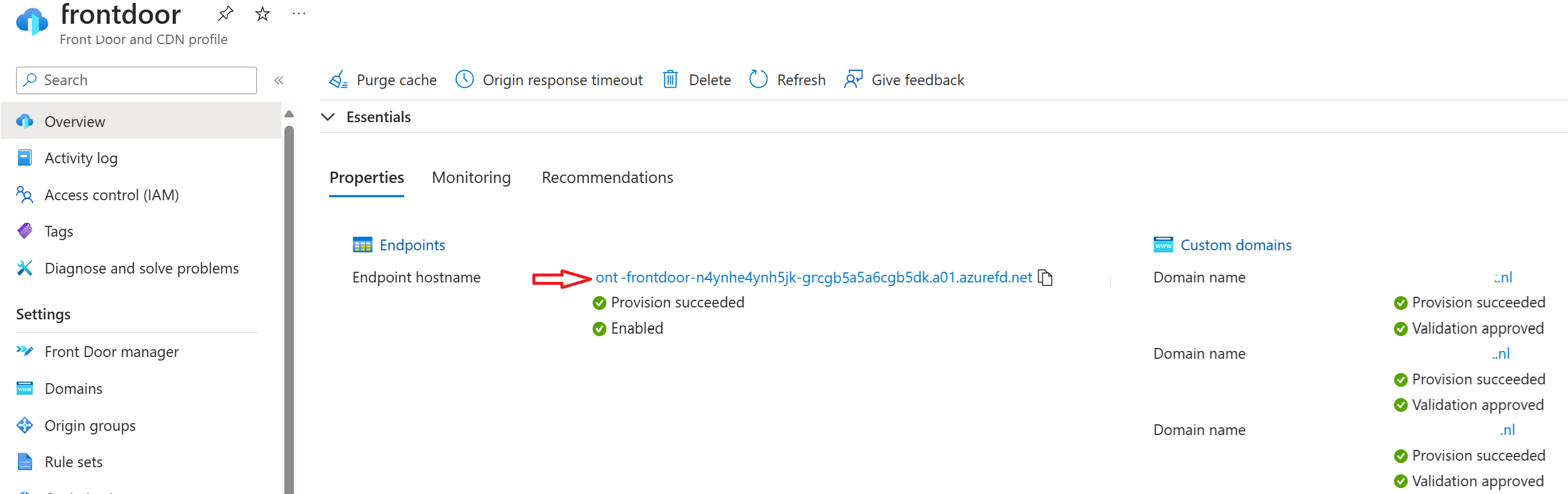Refresh the overview page
This screenshot has height=494, width=1568.
point(787,80)
